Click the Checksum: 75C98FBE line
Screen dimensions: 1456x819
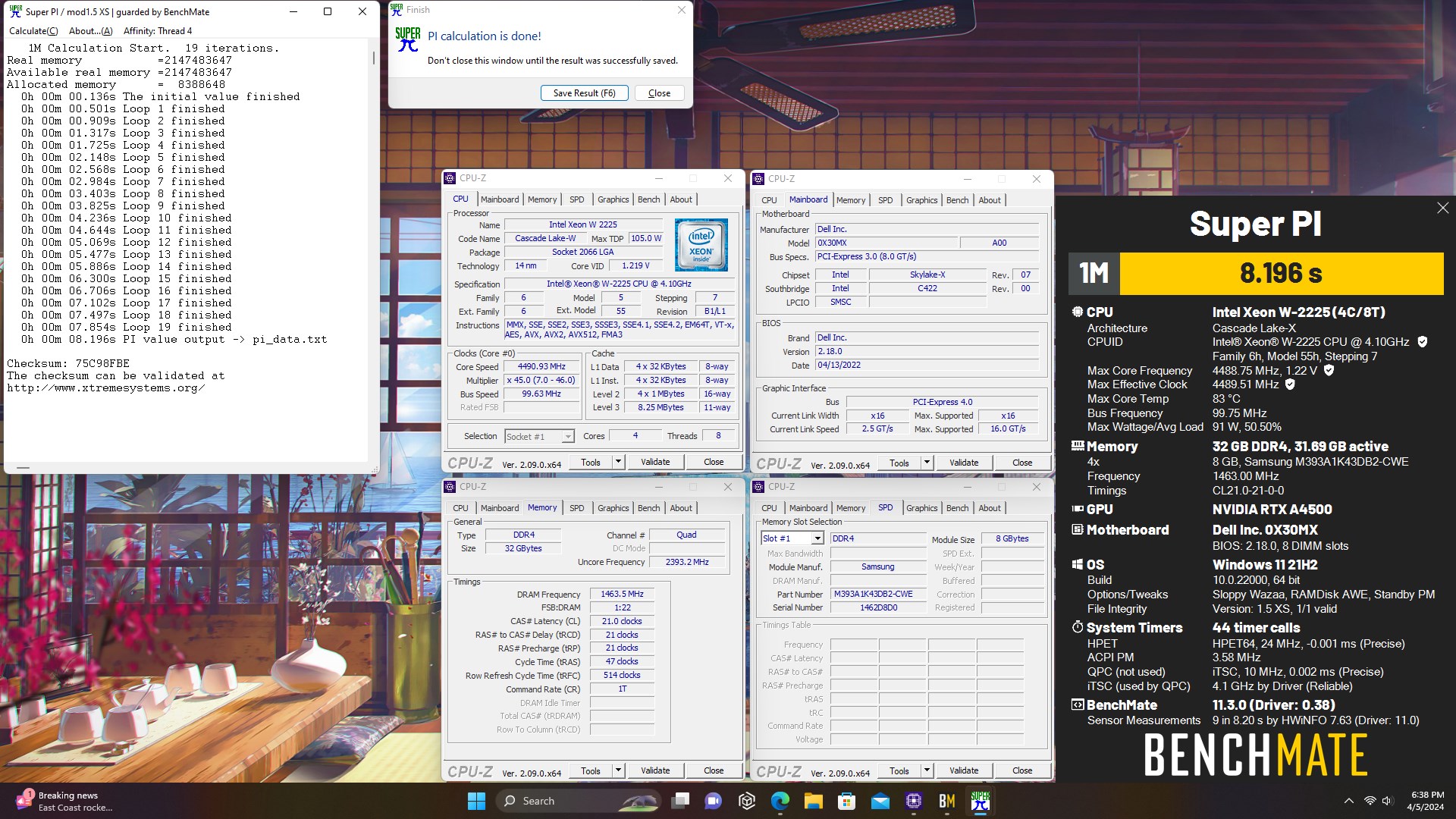(68, 364)
